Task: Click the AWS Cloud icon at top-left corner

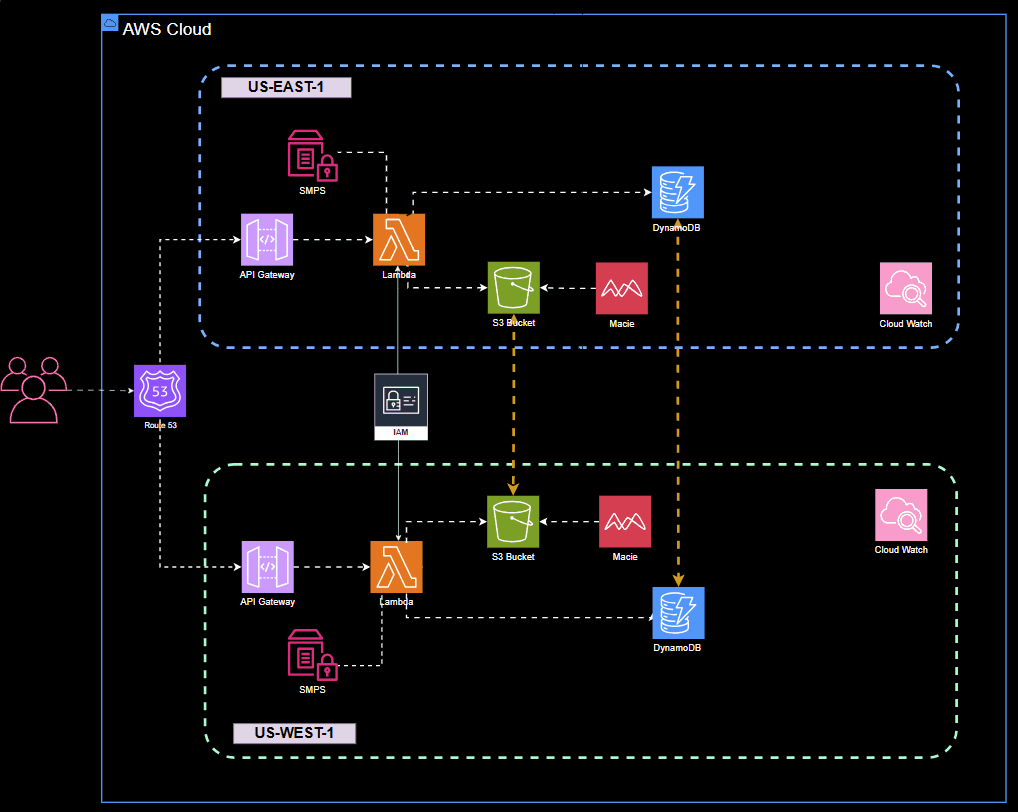Action: pyautogui.click(x=110, y=23)
